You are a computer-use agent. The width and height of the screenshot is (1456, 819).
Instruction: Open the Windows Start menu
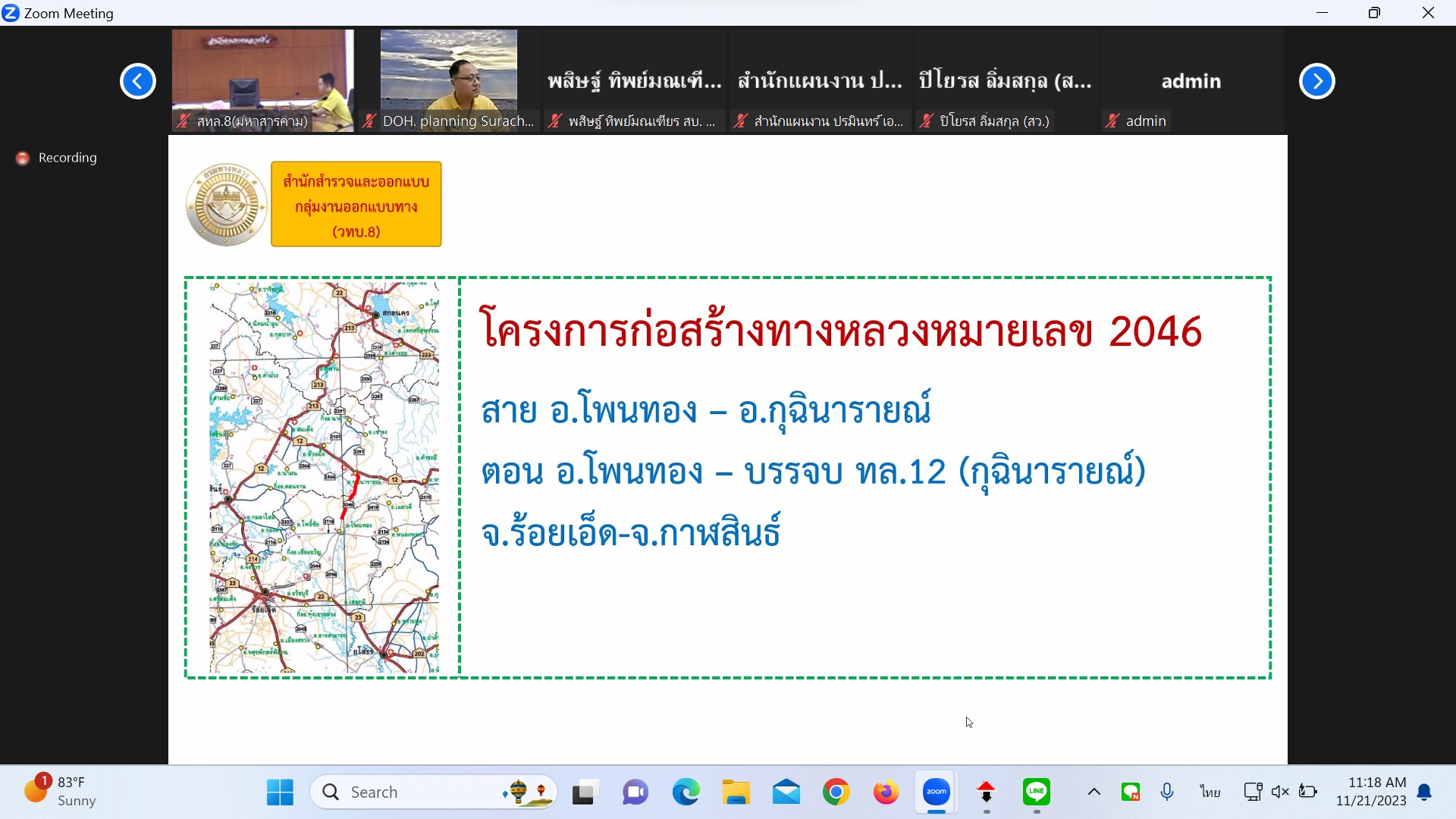(280, 792)
